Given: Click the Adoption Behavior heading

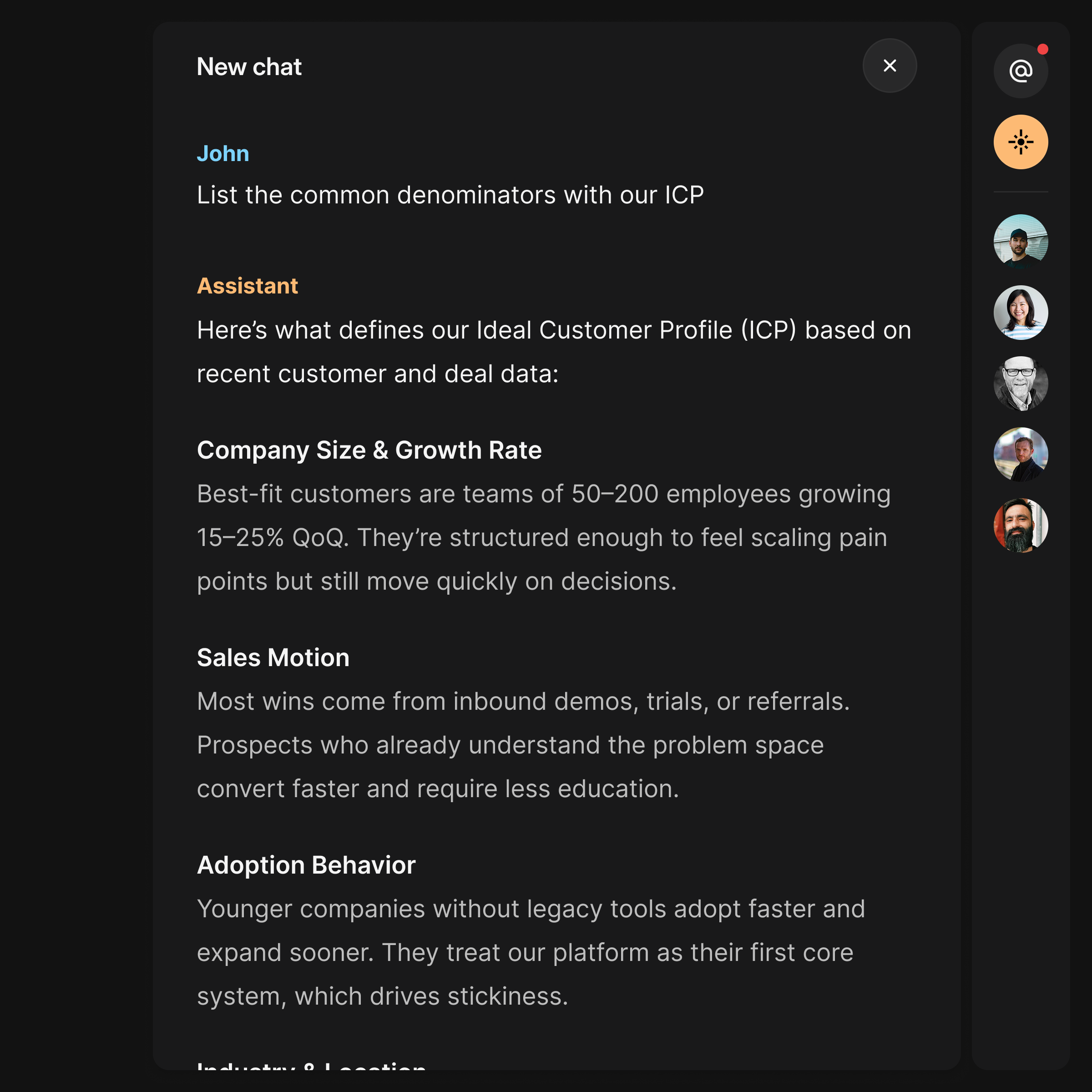Looking at the screenshot, I should pos(306,865).
